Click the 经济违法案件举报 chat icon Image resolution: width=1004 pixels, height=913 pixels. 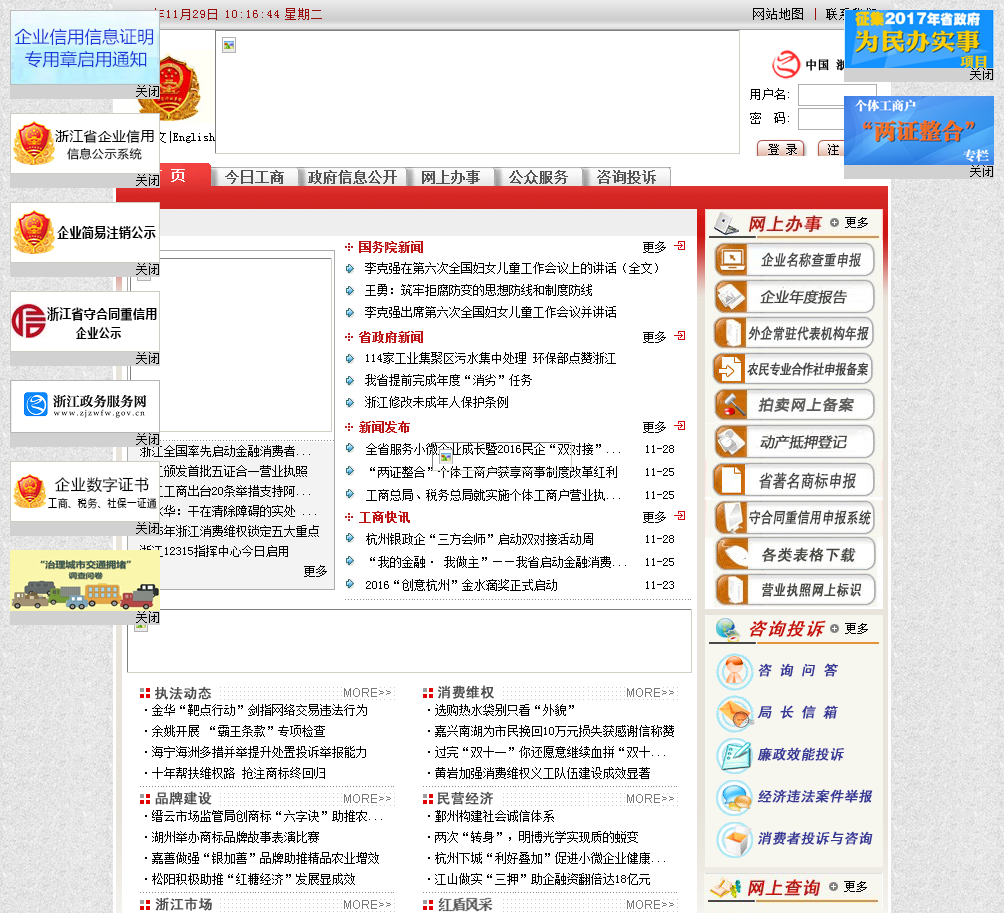(734, 797)
